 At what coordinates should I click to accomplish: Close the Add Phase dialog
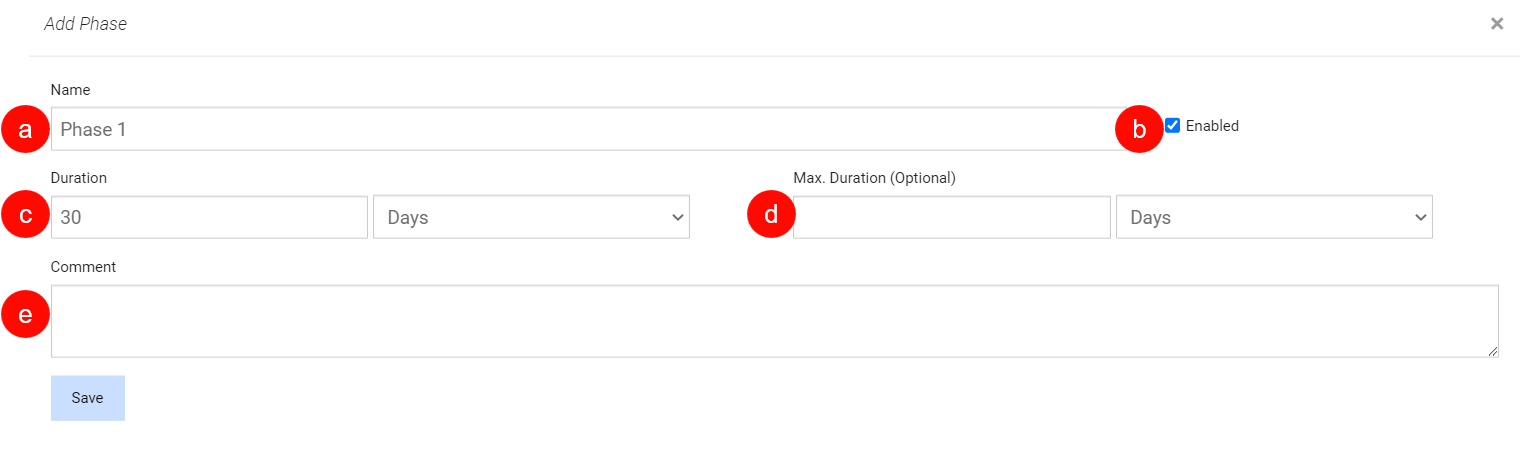(x=1496, y=24)
